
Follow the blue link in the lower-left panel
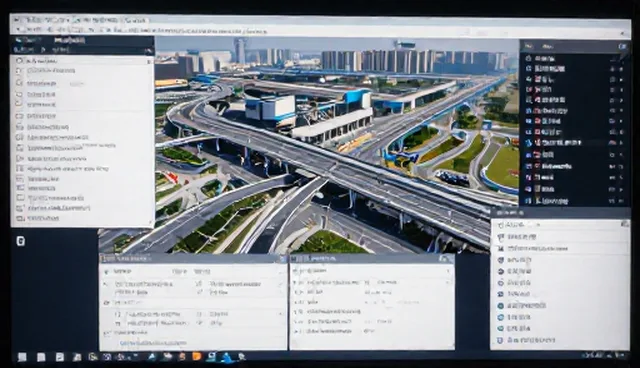(x=153, y=343)
